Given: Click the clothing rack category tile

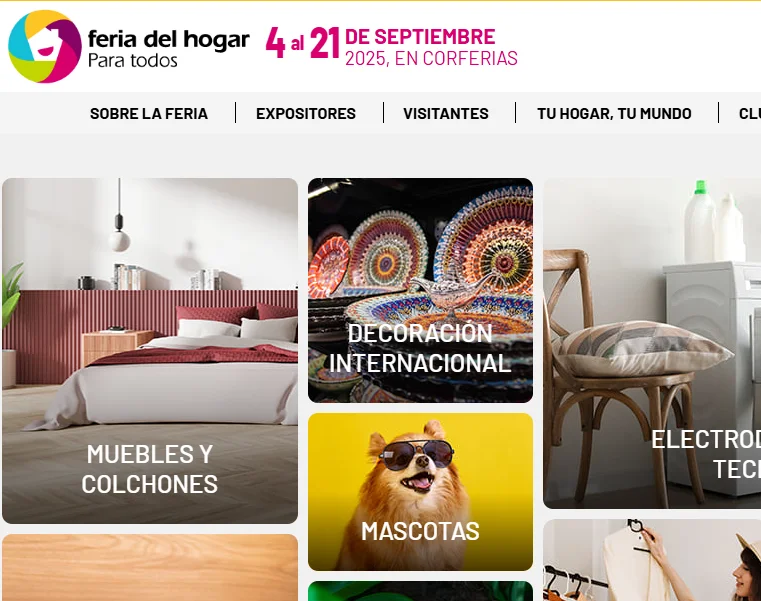Looking at the screenshot, I should point(652,560).
